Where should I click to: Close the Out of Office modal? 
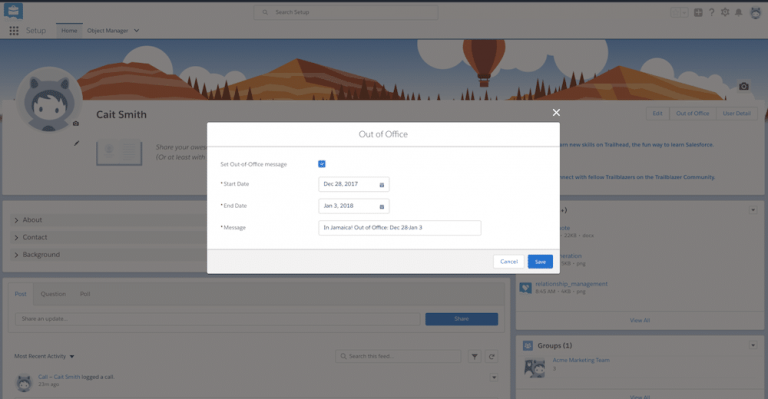[556, 113]
